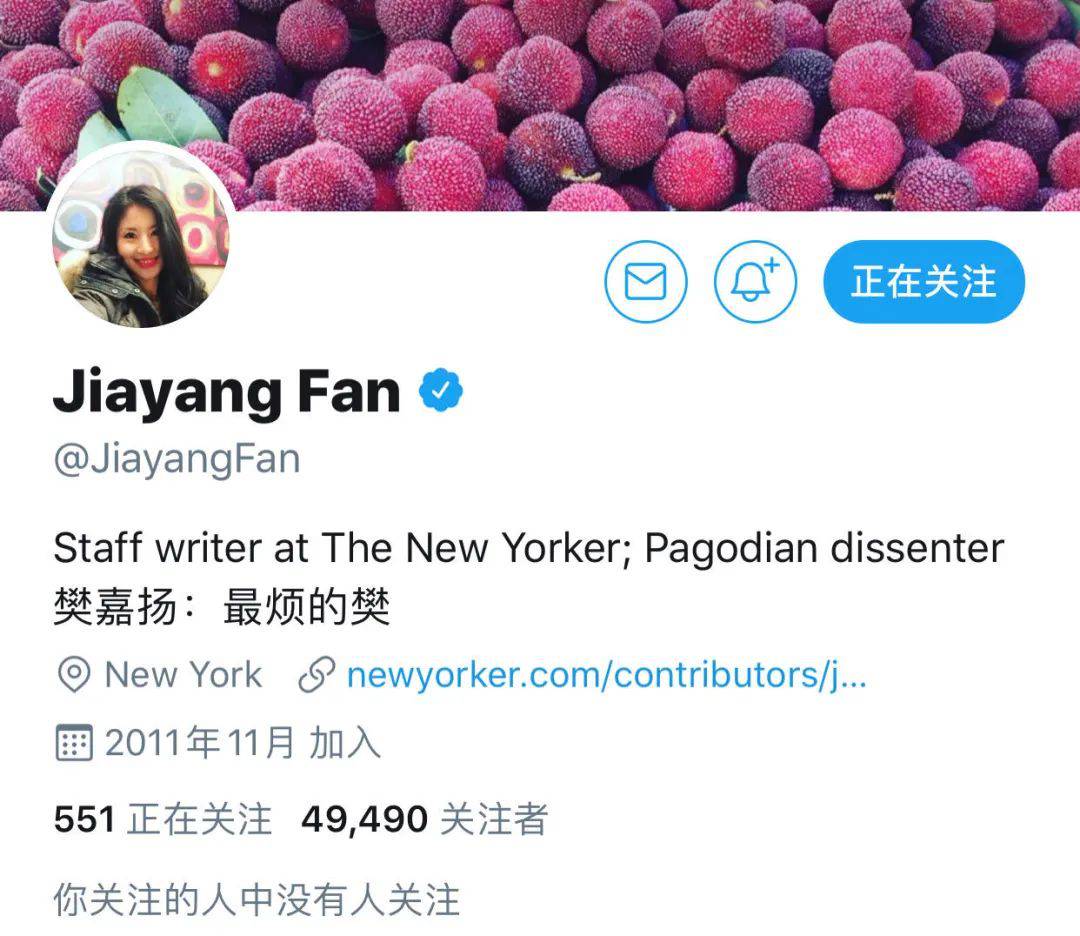The width and height of the screenshot is (1080, 936).
Task: Click the Jiayang Fan display name
Action: coord(227,392)
